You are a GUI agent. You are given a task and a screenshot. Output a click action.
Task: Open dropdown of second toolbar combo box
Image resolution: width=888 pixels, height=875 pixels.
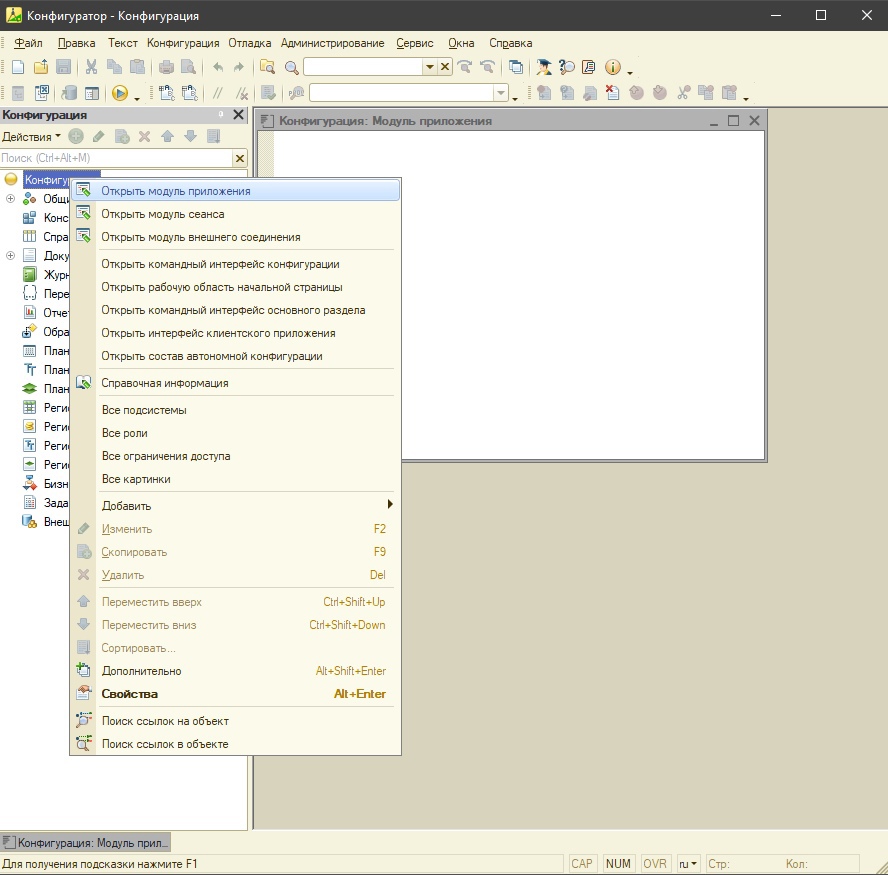point(501,93)
